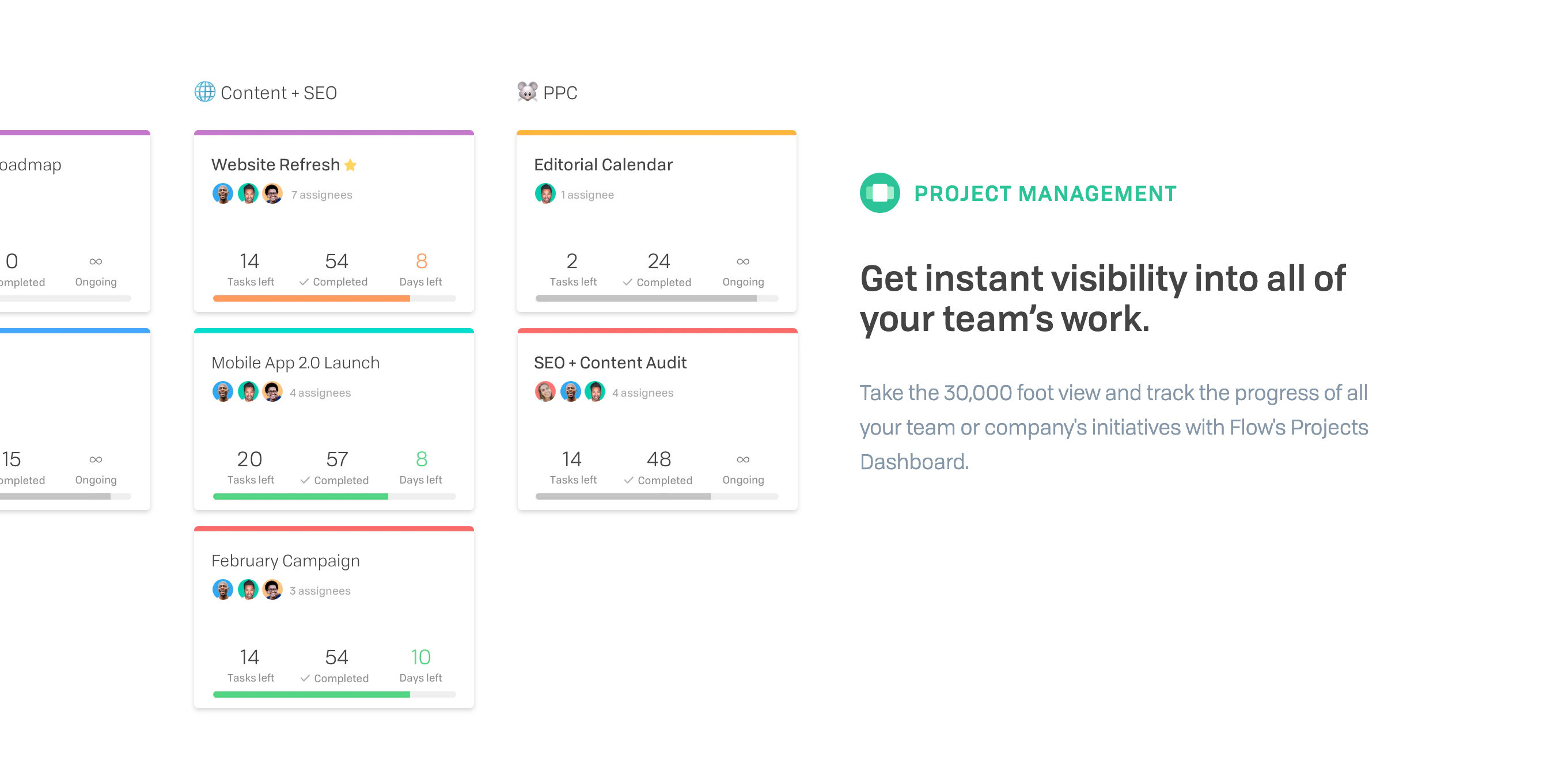Click gray progress bar on SEO + Content Audit
This screenshot has width=1547, height=784.
click(x=623, y=496)
